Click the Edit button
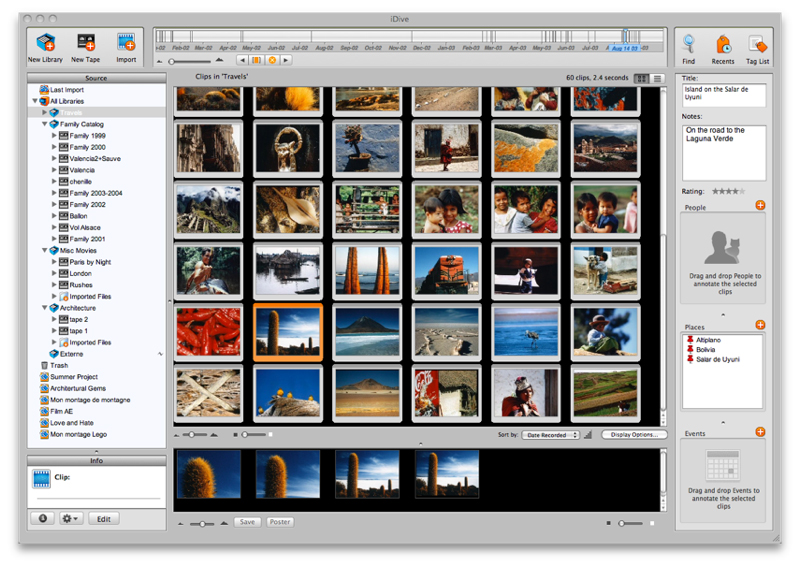Screen dimensions: 800x568 tap(104, 518)
